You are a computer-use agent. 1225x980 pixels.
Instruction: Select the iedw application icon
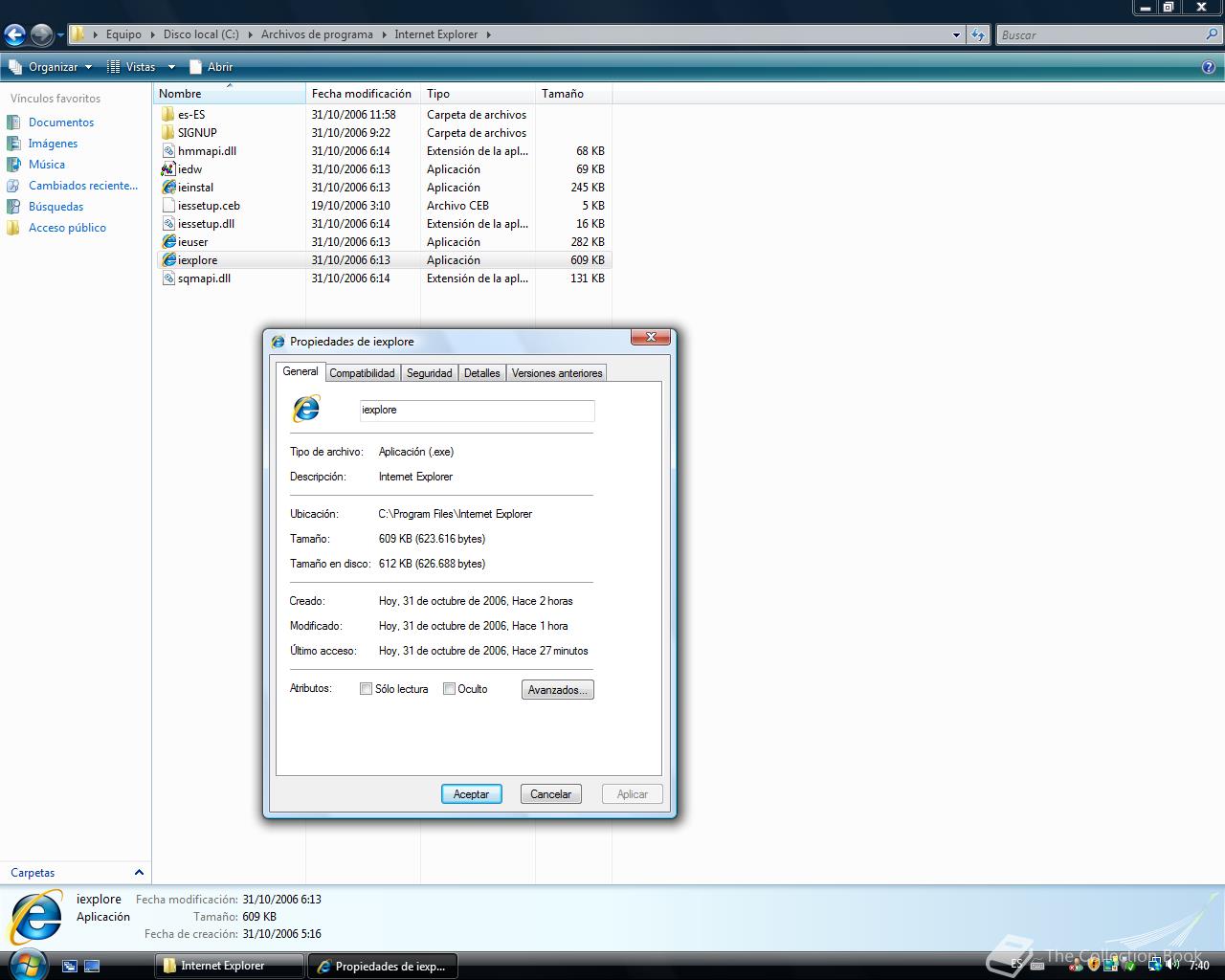tap(168, 169)
